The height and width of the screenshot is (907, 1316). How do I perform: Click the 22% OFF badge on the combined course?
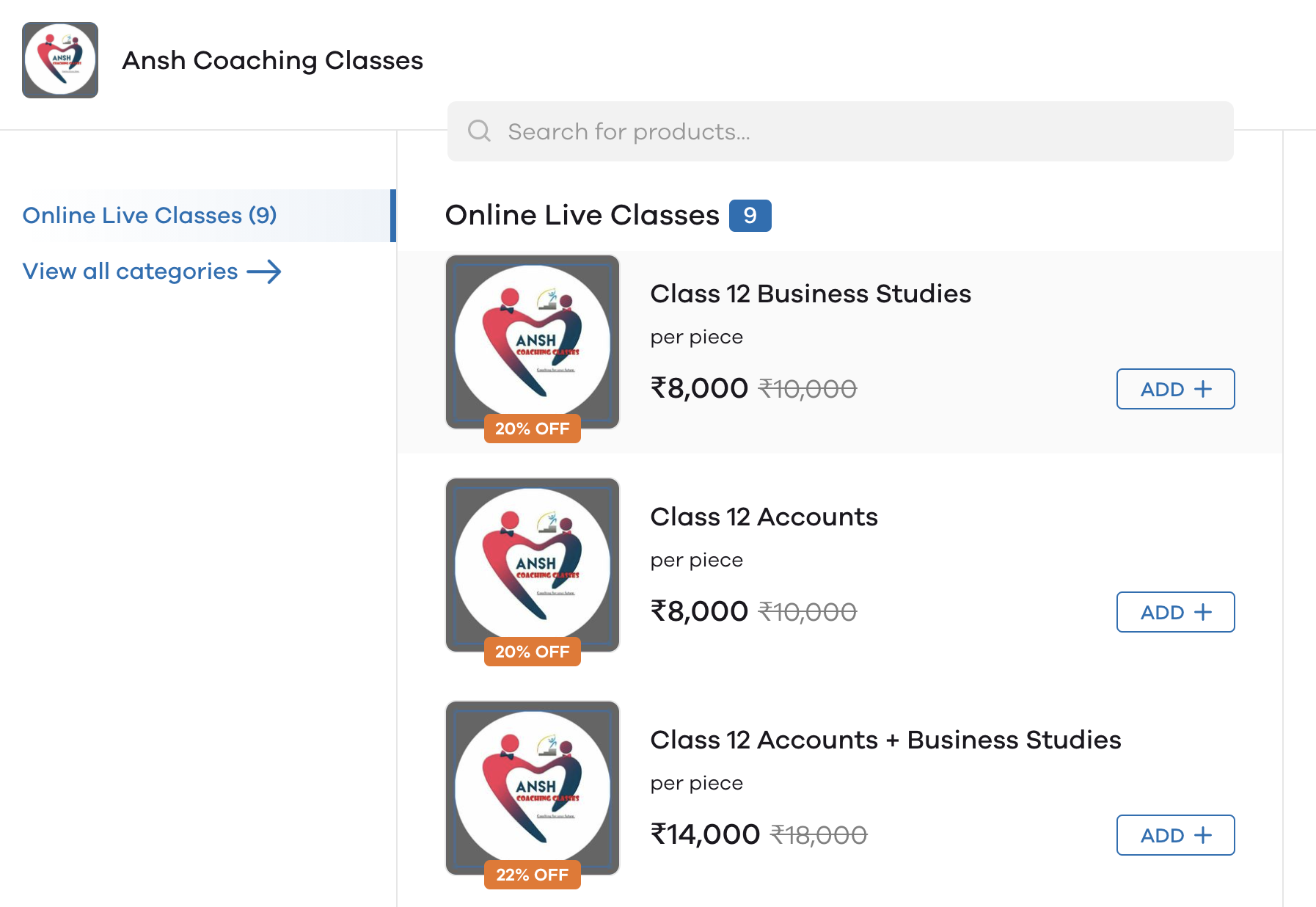click(x=532, y=874)
